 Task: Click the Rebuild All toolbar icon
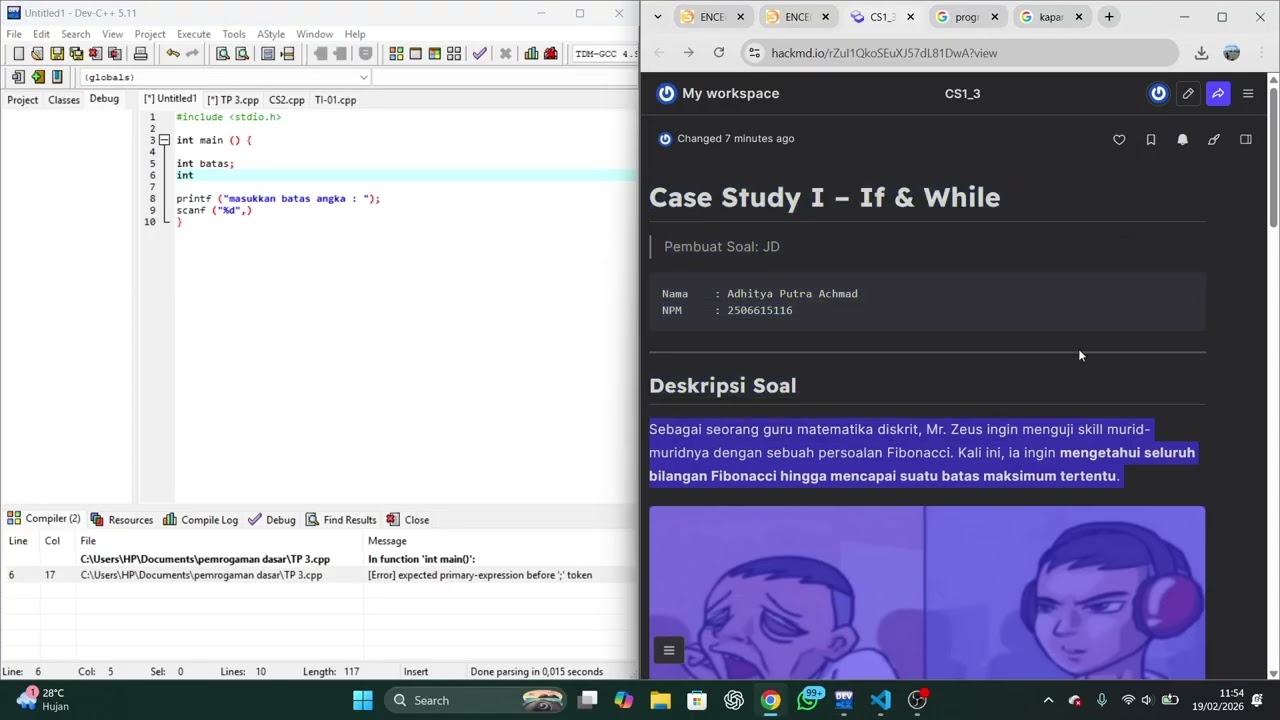point(454,54)
